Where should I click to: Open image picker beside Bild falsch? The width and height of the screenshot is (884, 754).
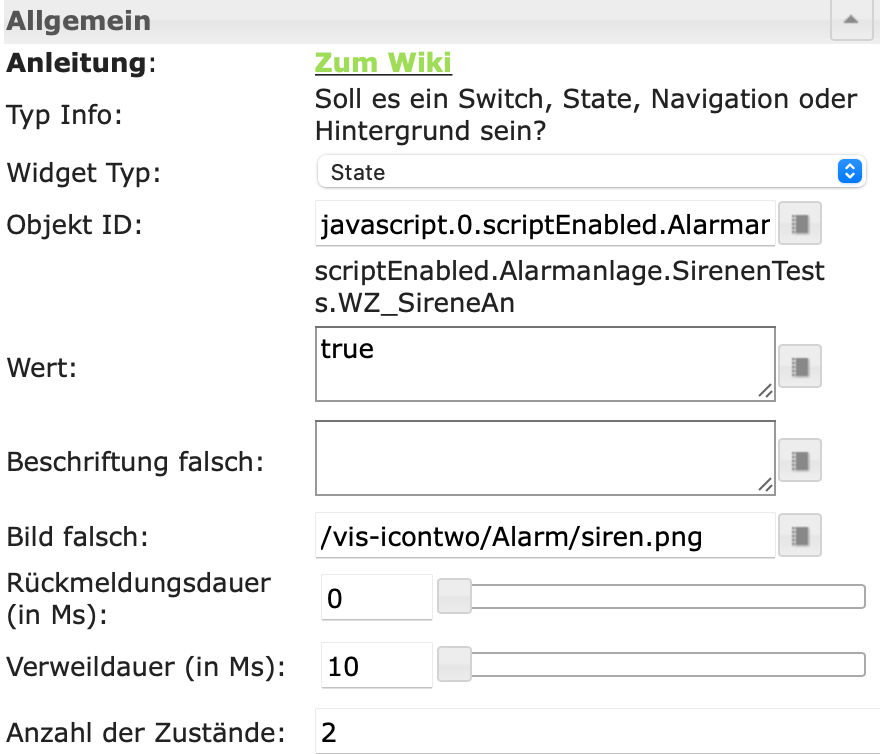799,535
